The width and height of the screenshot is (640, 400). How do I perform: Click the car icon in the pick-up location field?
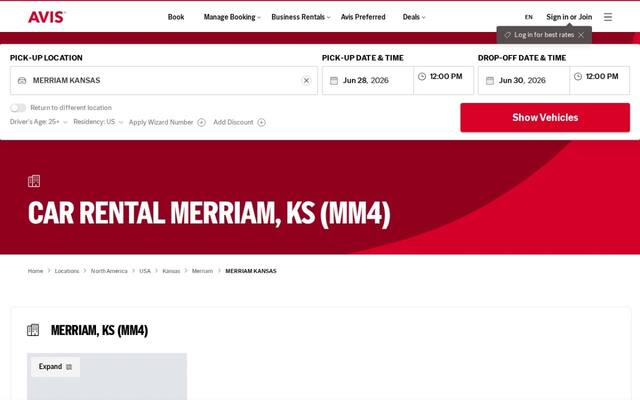click(x=22, y=80)
